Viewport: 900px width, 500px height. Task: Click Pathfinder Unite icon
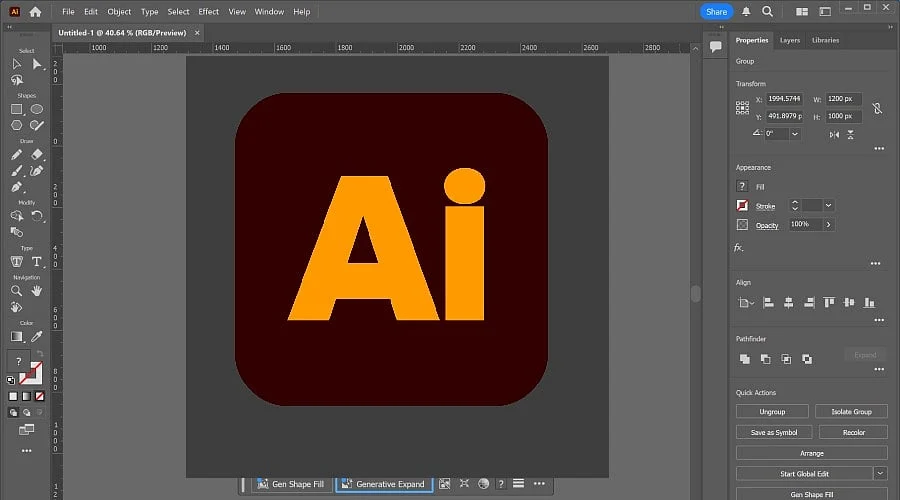tap(745, 359)
